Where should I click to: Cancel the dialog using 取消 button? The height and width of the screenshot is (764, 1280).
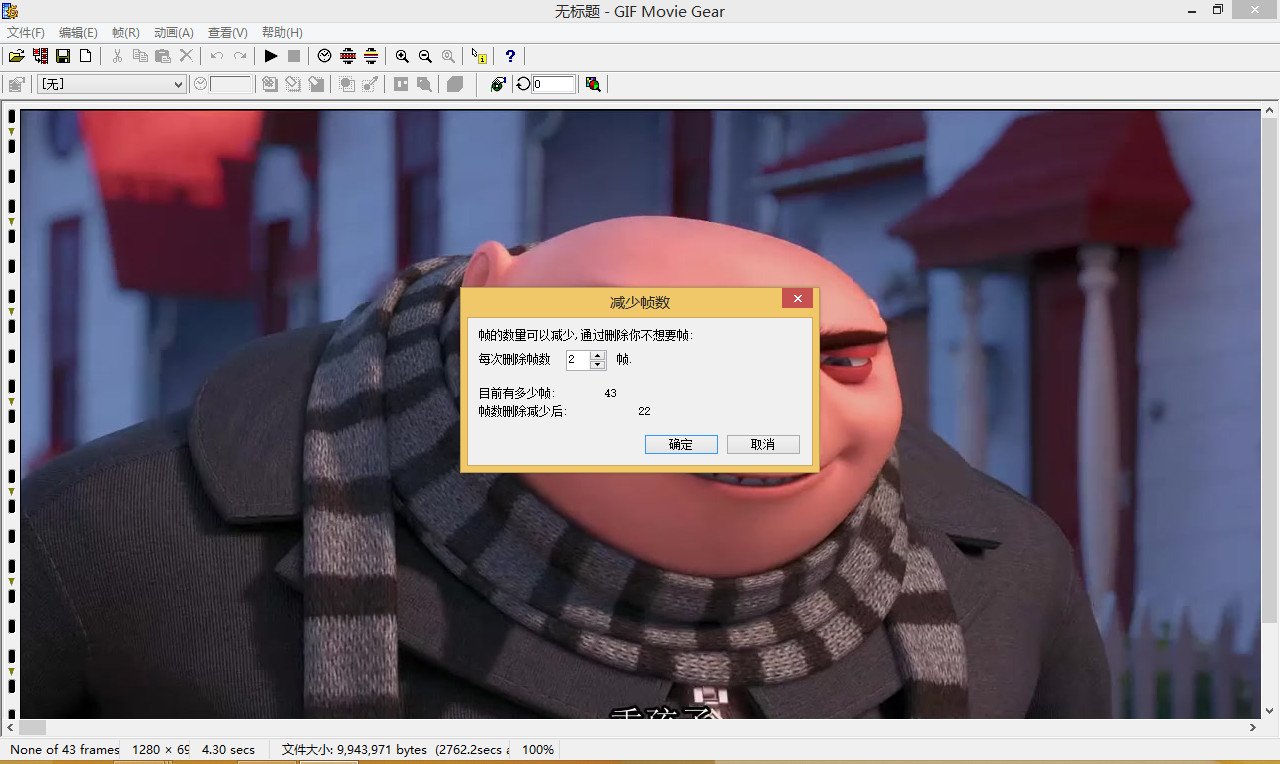pos(763,444)
